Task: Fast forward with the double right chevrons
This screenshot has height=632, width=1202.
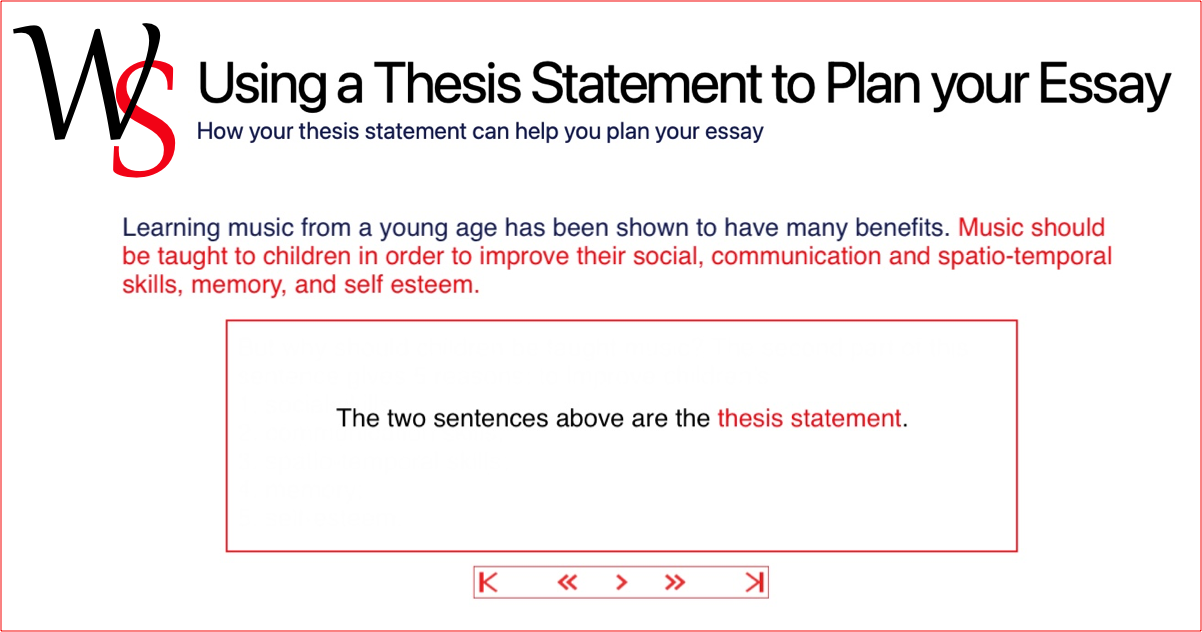Action: 675,582
